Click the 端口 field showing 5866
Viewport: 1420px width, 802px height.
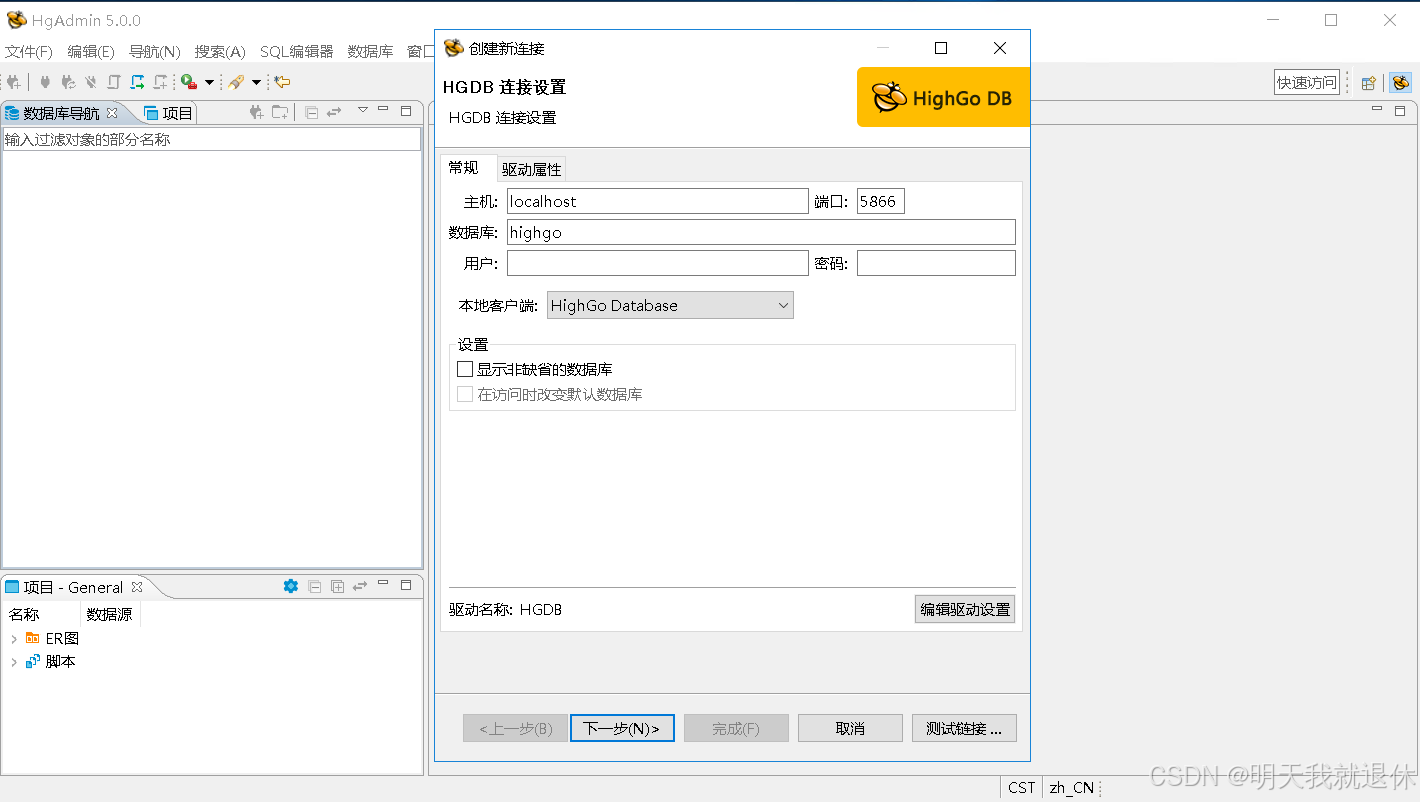coord(881,201)
